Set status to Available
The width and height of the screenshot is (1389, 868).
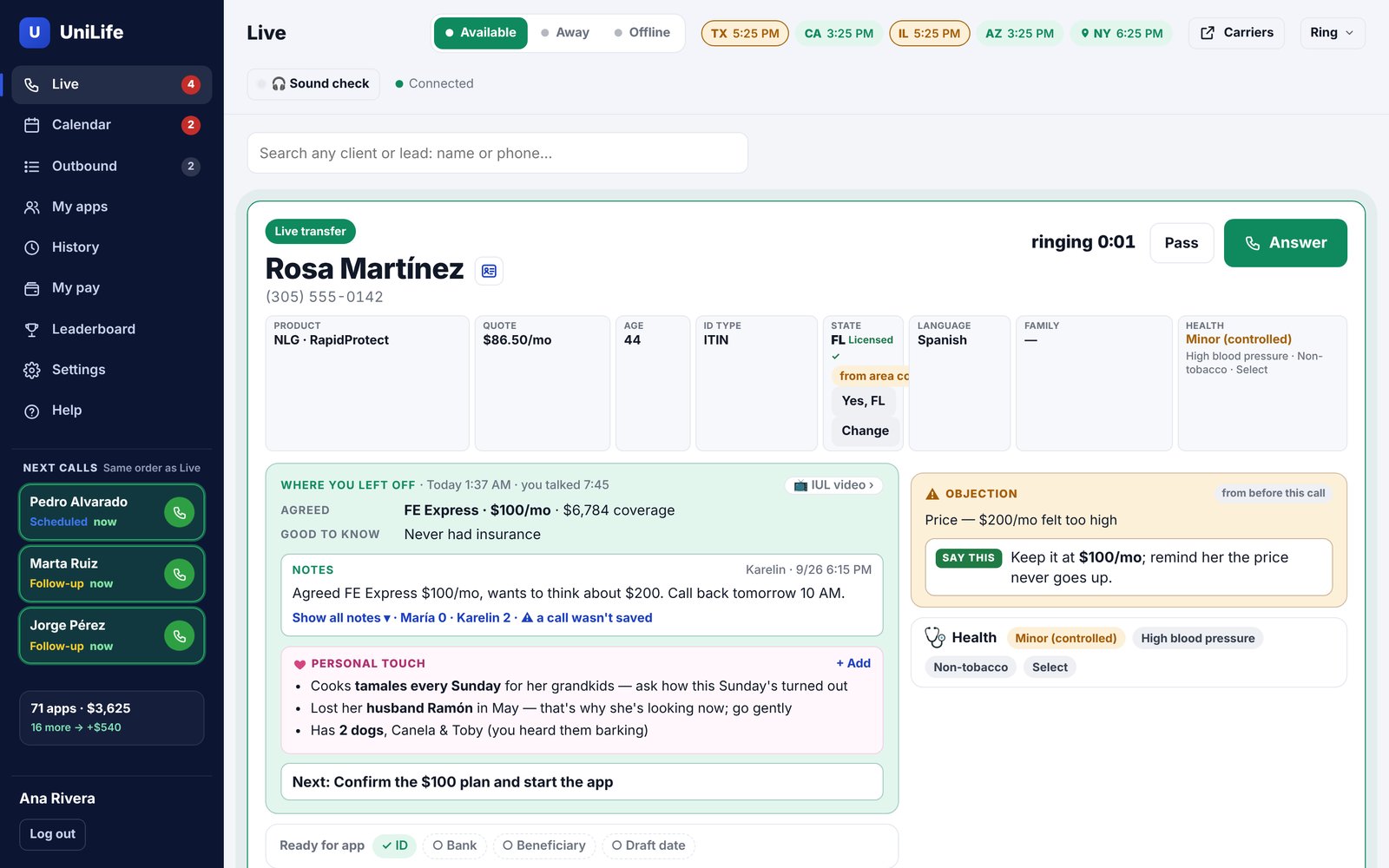[480, 33]
